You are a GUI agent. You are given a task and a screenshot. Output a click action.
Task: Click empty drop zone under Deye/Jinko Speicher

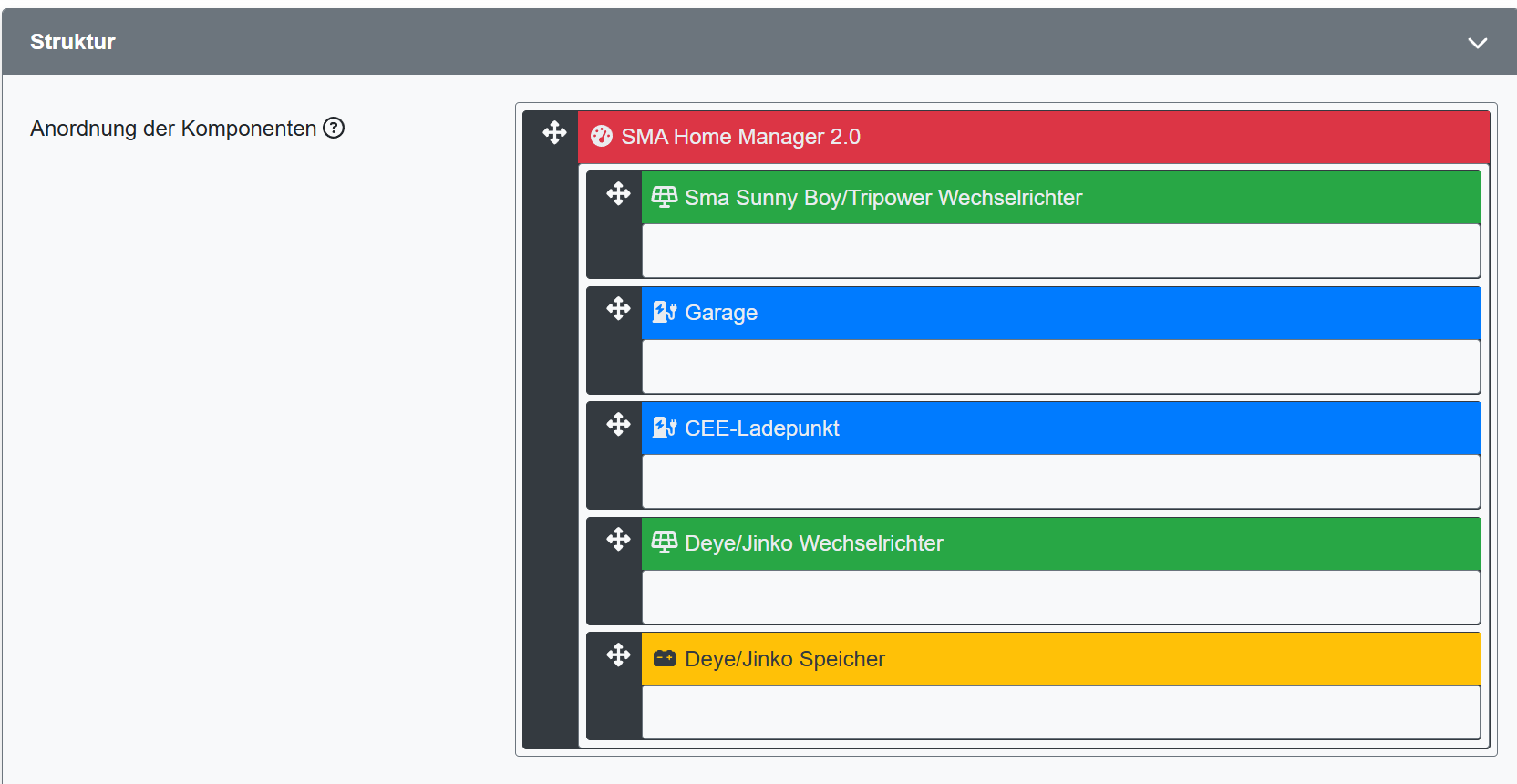click(x=1061, y=712)
